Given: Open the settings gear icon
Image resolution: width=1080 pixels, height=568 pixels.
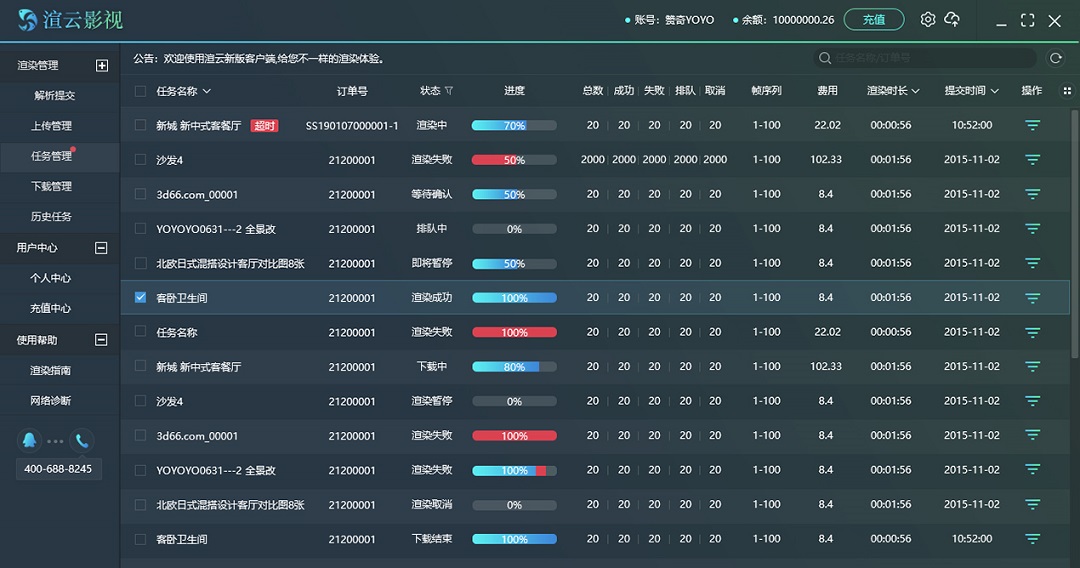Looking at the screenshot, I should 927,20.
